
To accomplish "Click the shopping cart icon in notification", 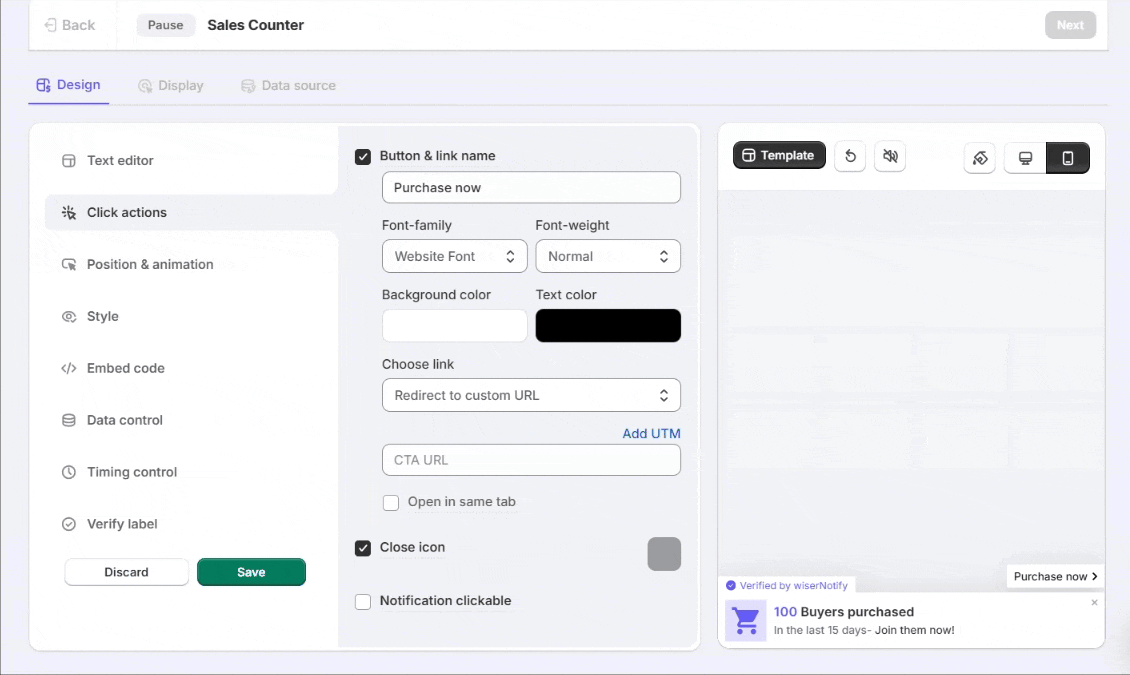I will coord(746,620).
